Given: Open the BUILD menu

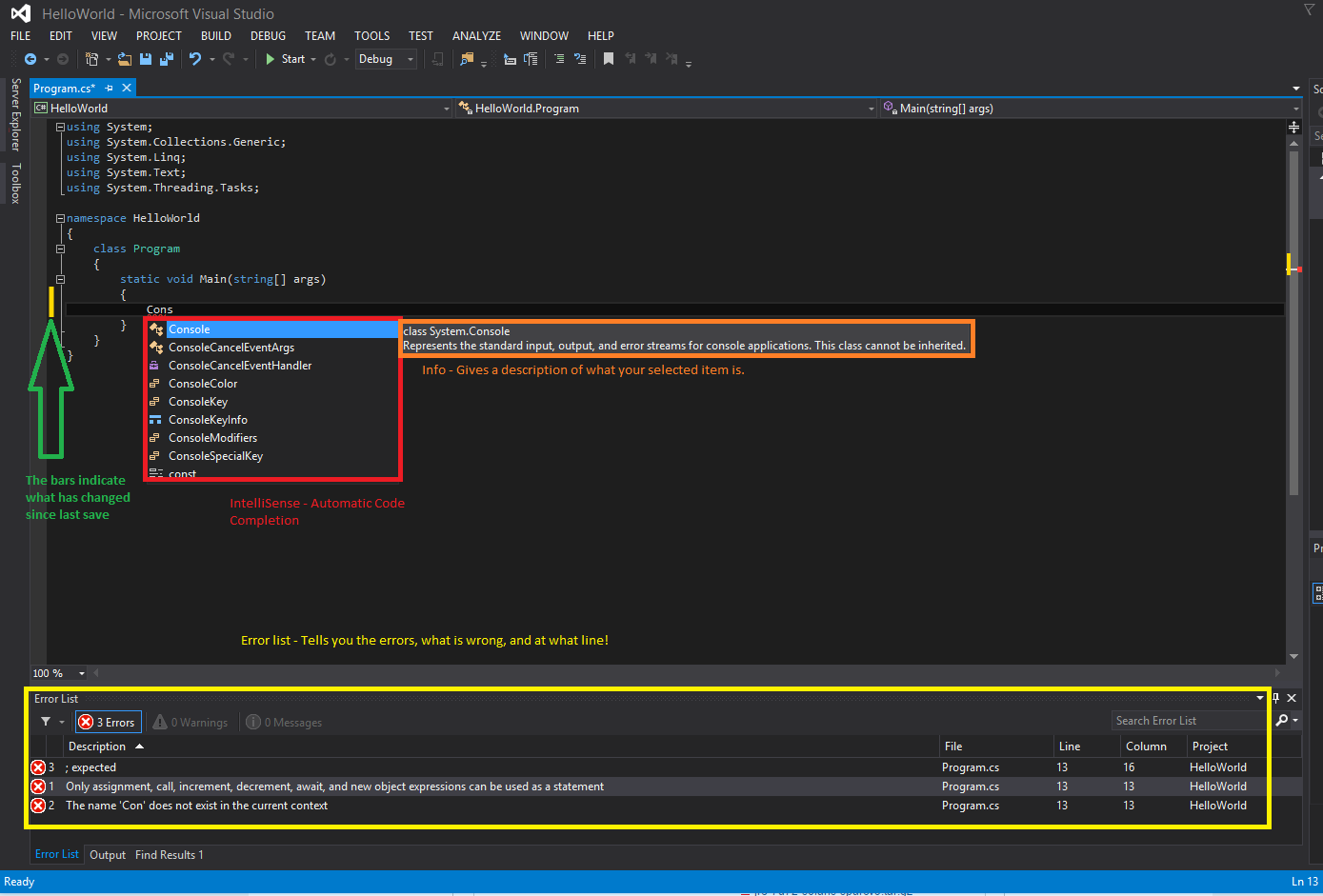Looking at the screenshot, I should (216, 35).
